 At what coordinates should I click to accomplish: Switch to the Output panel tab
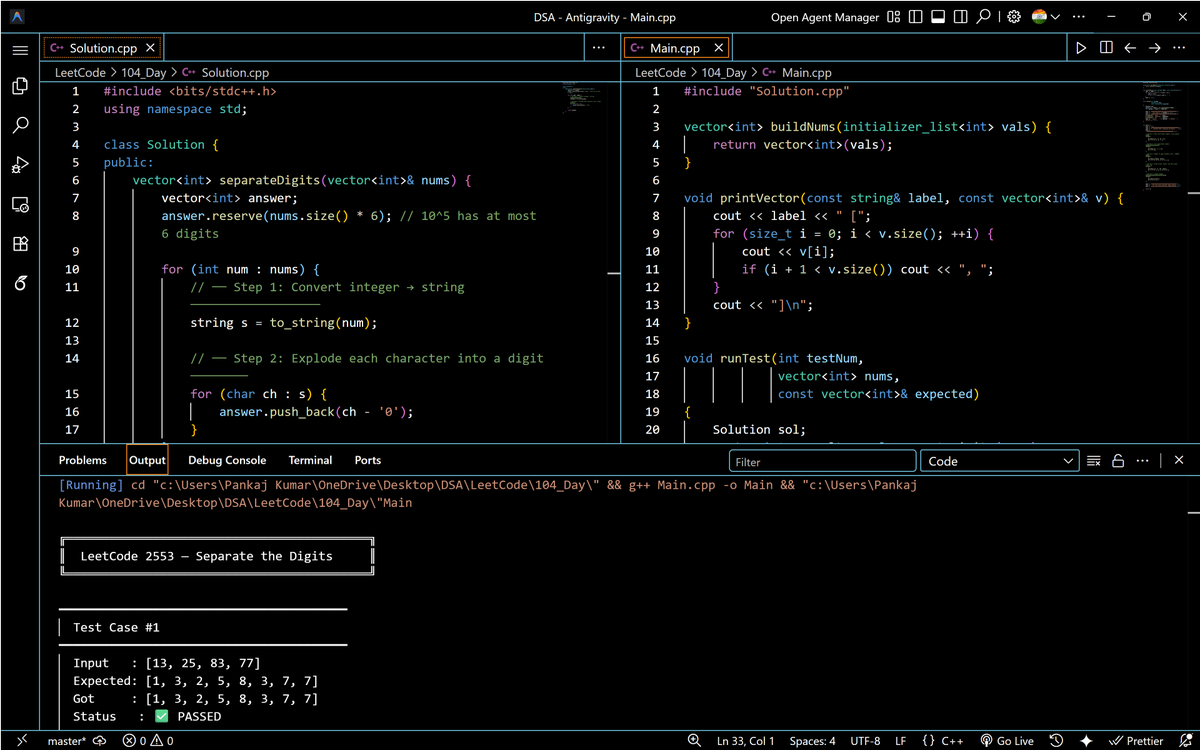[147, 460]
